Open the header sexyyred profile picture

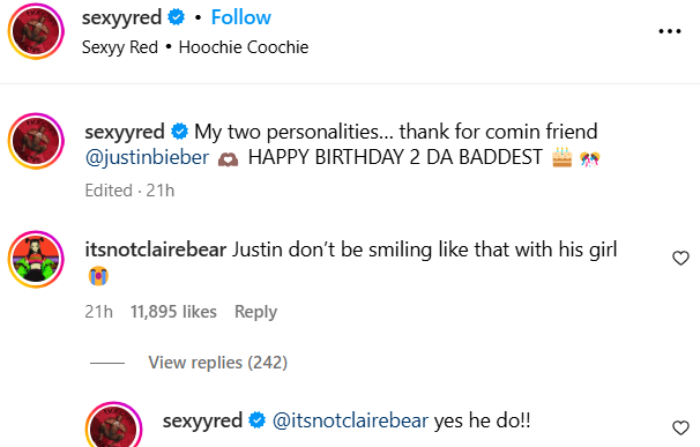(x=37, y=32)
